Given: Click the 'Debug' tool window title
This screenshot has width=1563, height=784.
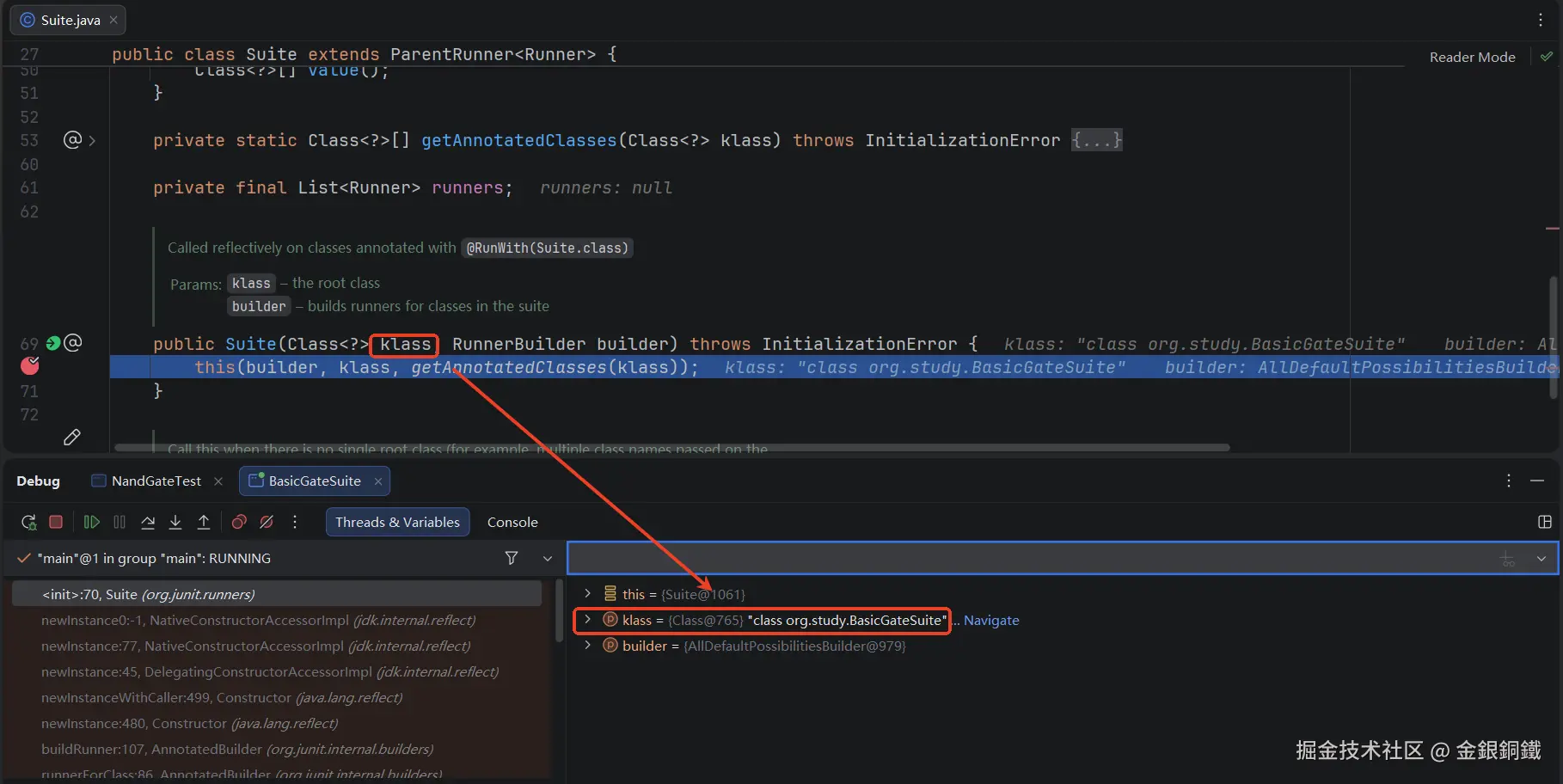Looking at the screenshot, I should [39, 481].
